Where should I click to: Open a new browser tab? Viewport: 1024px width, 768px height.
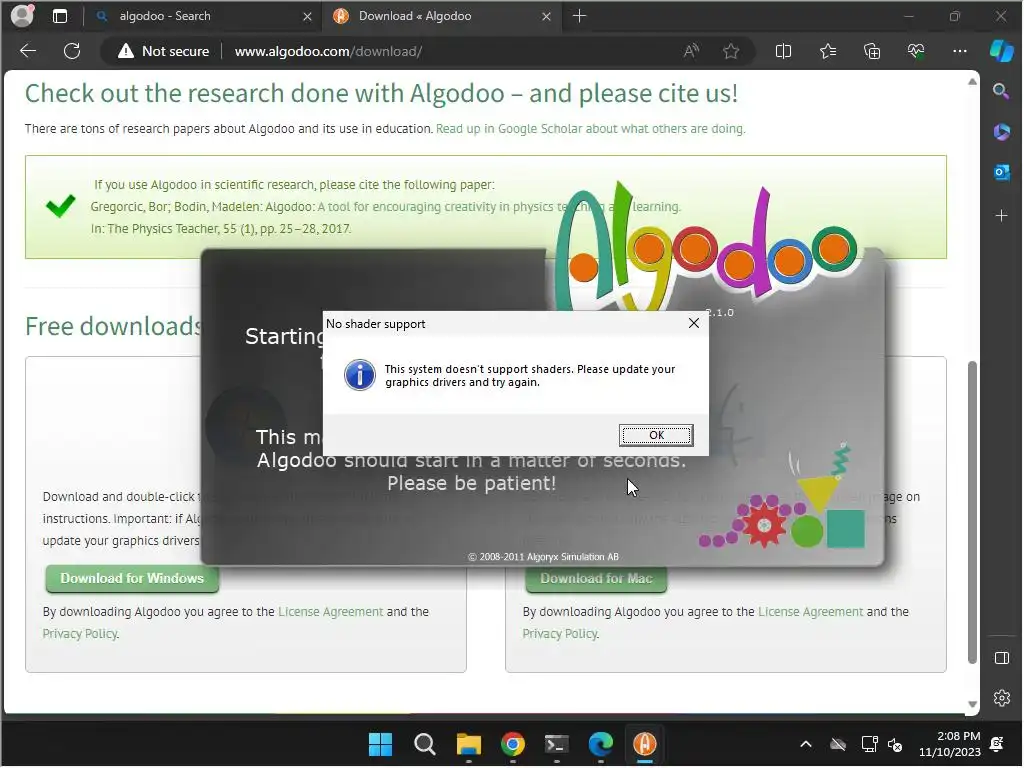[x=579, y=16]
